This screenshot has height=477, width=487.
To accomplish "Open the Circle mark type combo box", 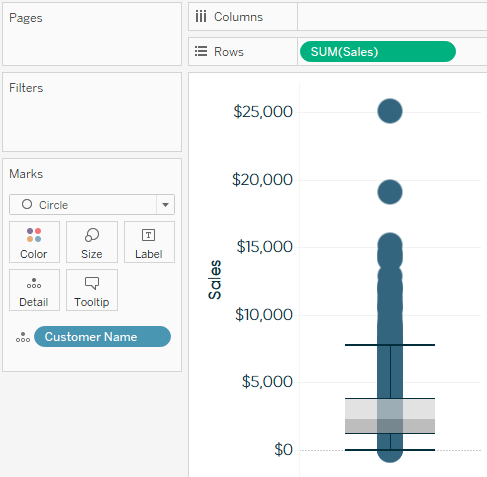I will tap(92, 205).
